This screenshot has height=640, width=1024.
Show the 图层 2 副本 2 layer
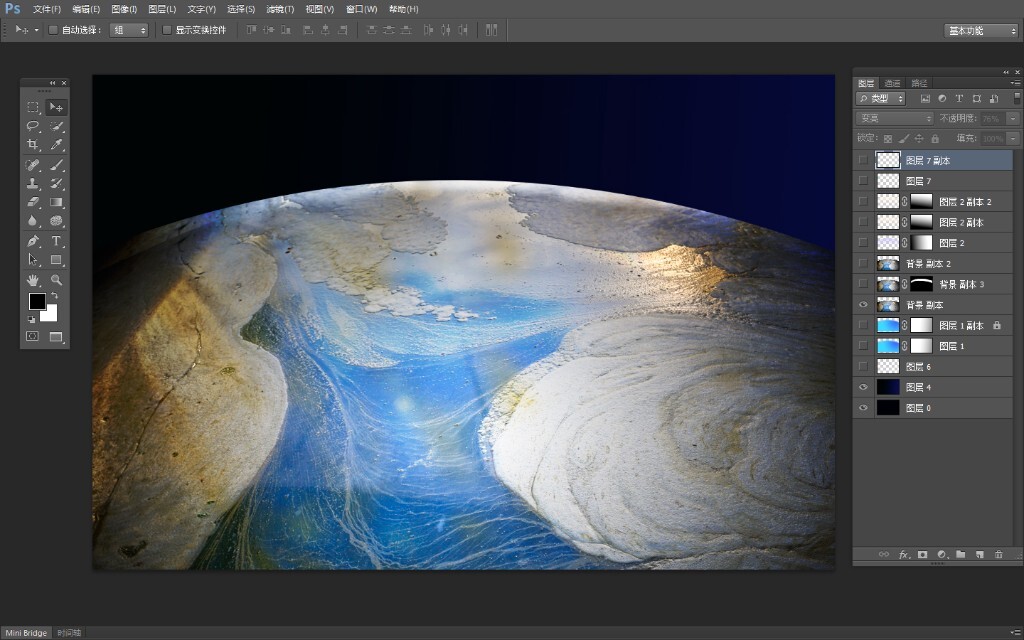pyautogui.click(x=863, y=201)
